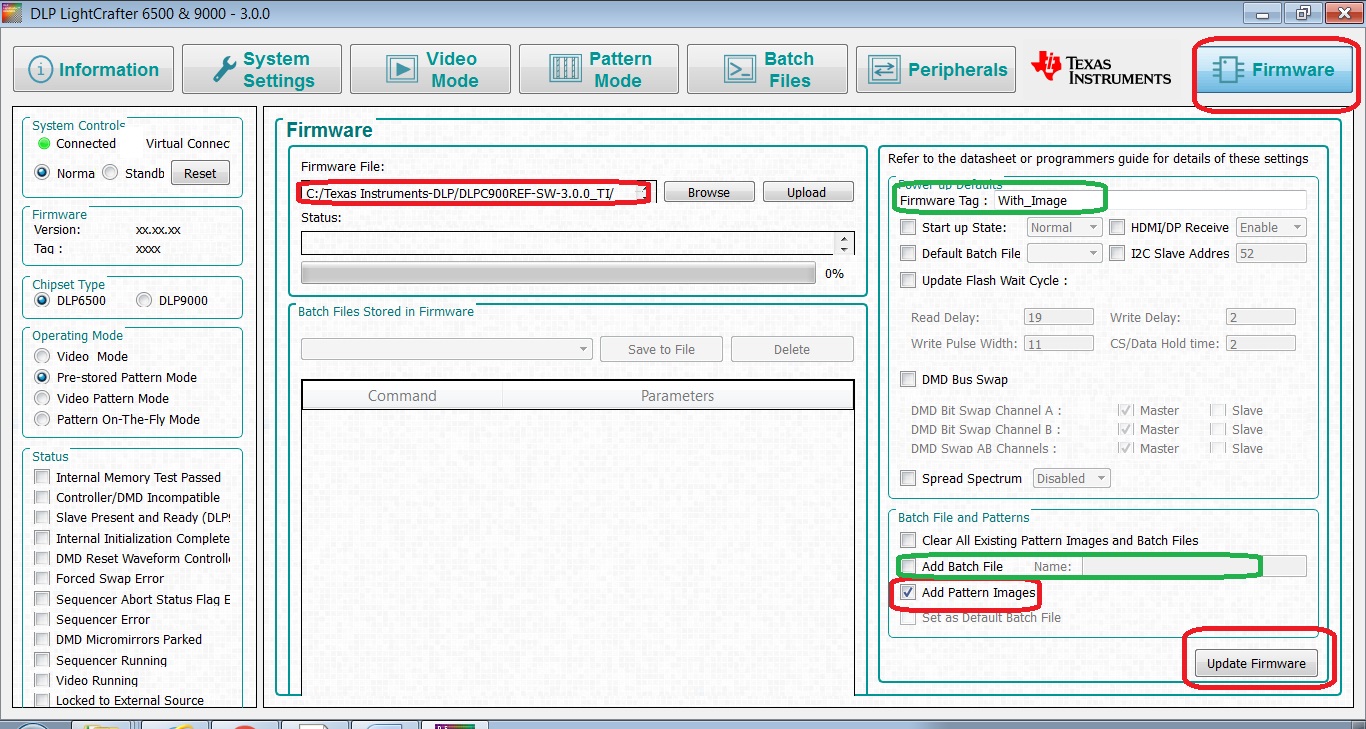The image size is (1366, 729).
Task: Tick the Default Batch File checkbox
Action: (908, 253)
